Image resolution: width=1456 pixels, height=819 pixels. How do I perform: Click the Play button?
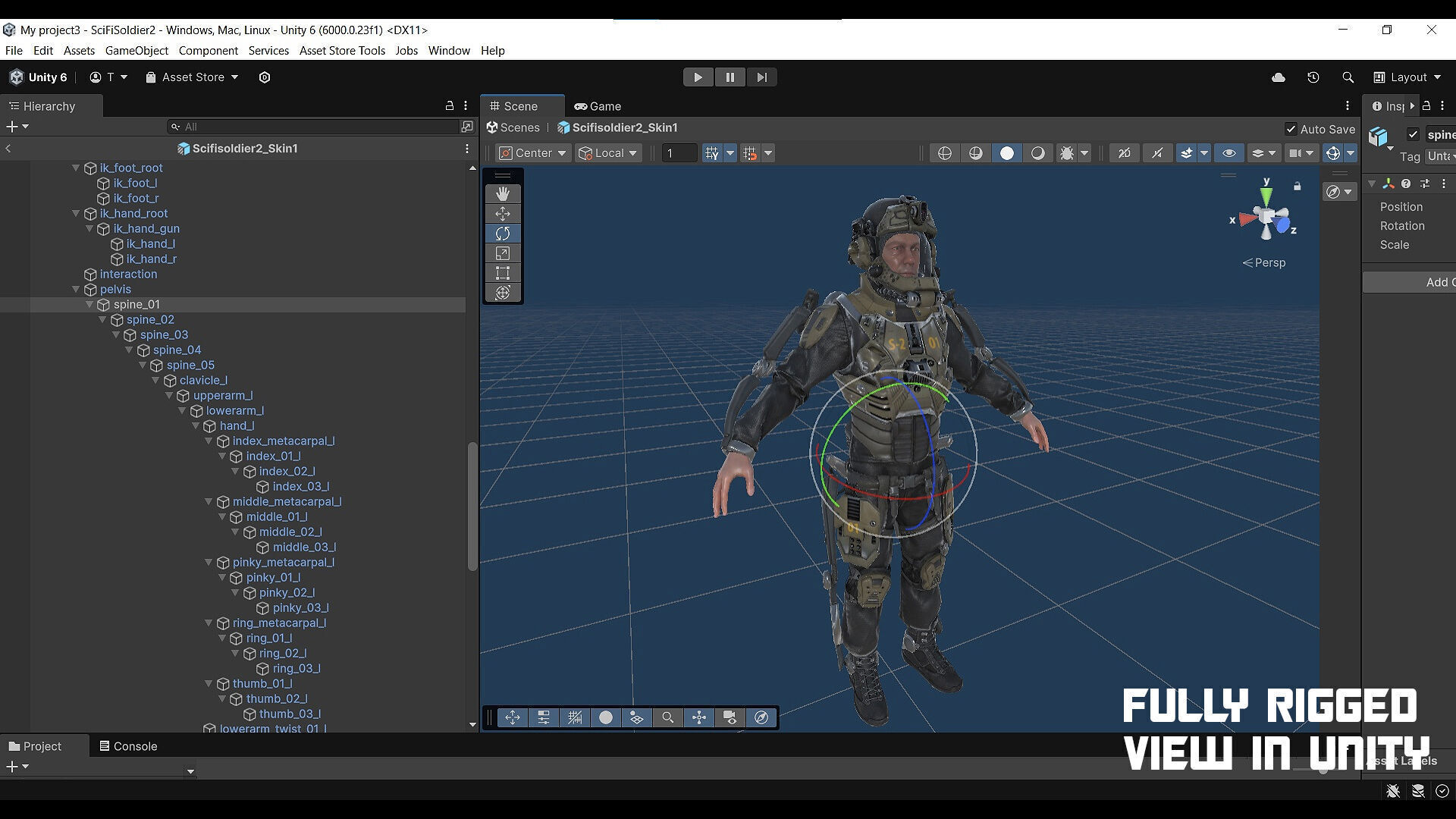(698, 77)
